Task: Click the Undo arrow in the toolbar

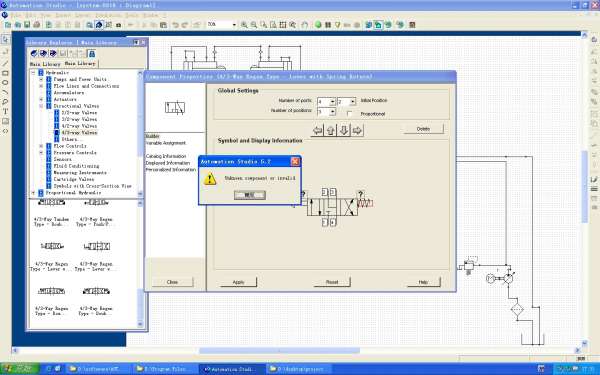Action: 175,24
